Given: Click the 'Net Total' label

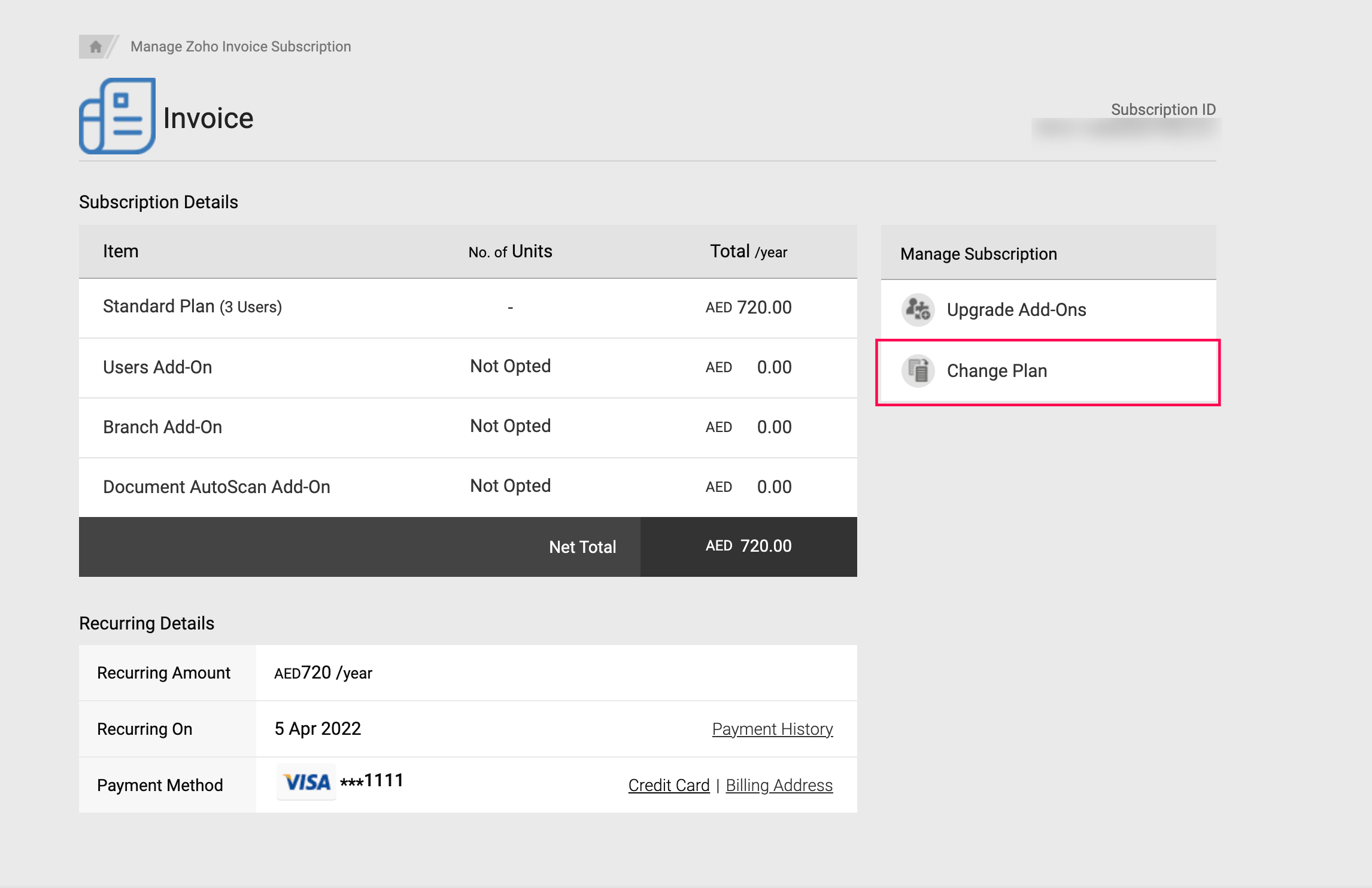Looking at the screenshot, I should click(x=582, y=547).
